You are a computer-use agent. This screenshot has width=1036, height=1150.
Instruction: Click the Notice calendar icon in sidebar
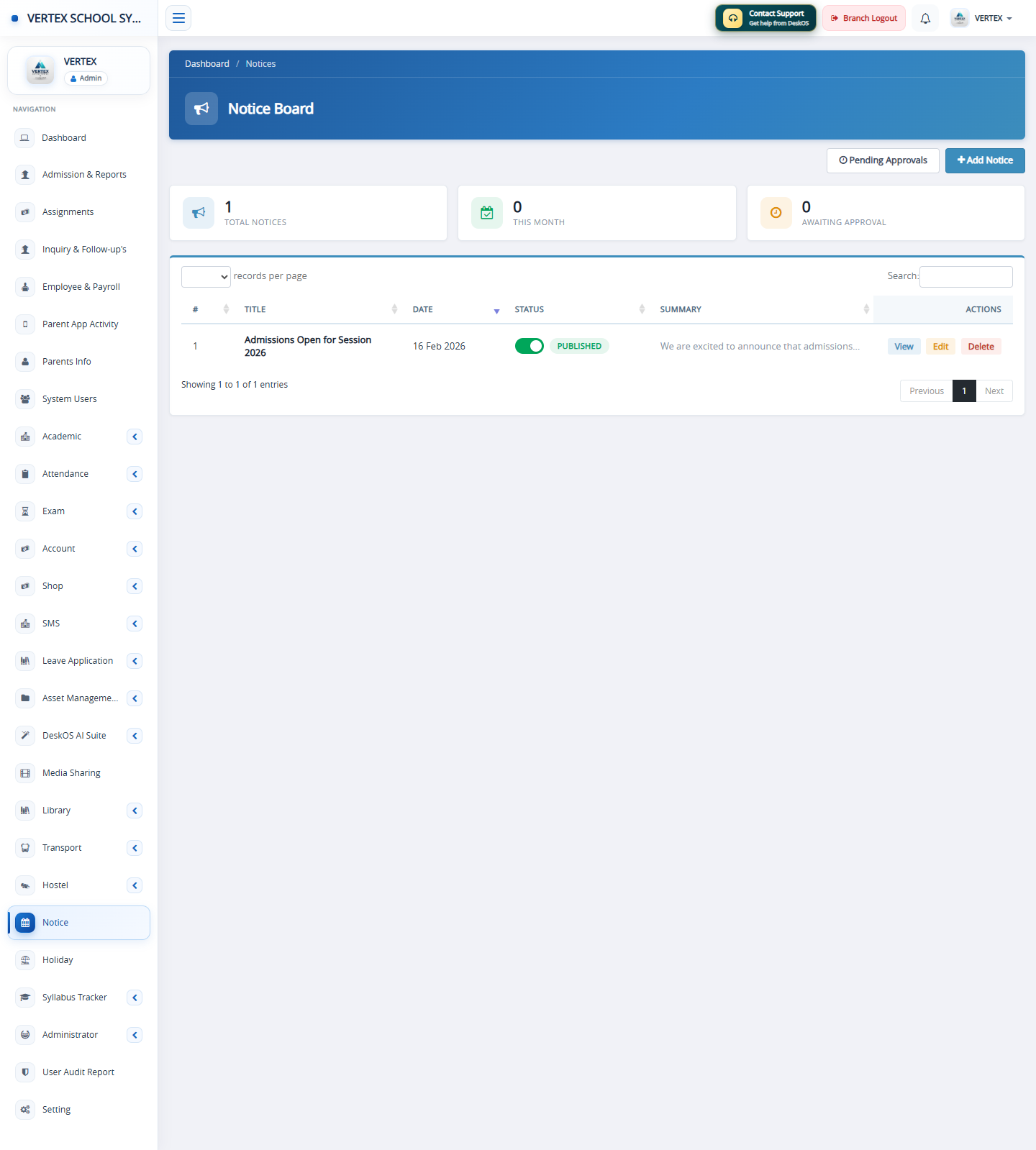(x=25, y=923)
